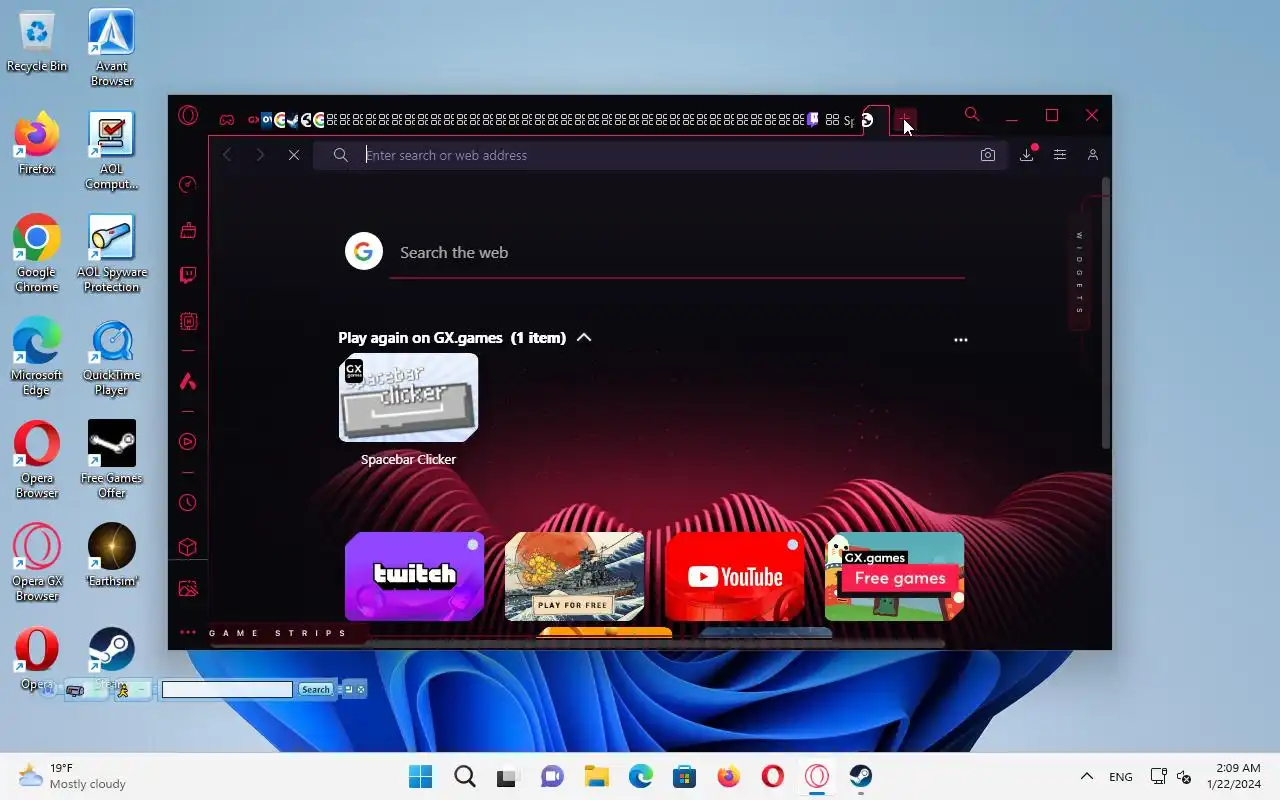Go back with the left arrow
This screenshot has height=800, width=1280.
tap(227, 155)
